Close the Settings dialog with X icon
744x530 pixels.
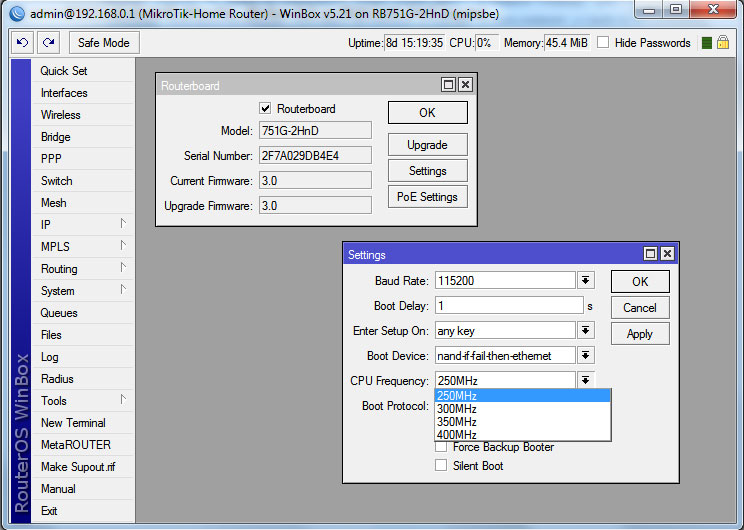pos(667,254)
